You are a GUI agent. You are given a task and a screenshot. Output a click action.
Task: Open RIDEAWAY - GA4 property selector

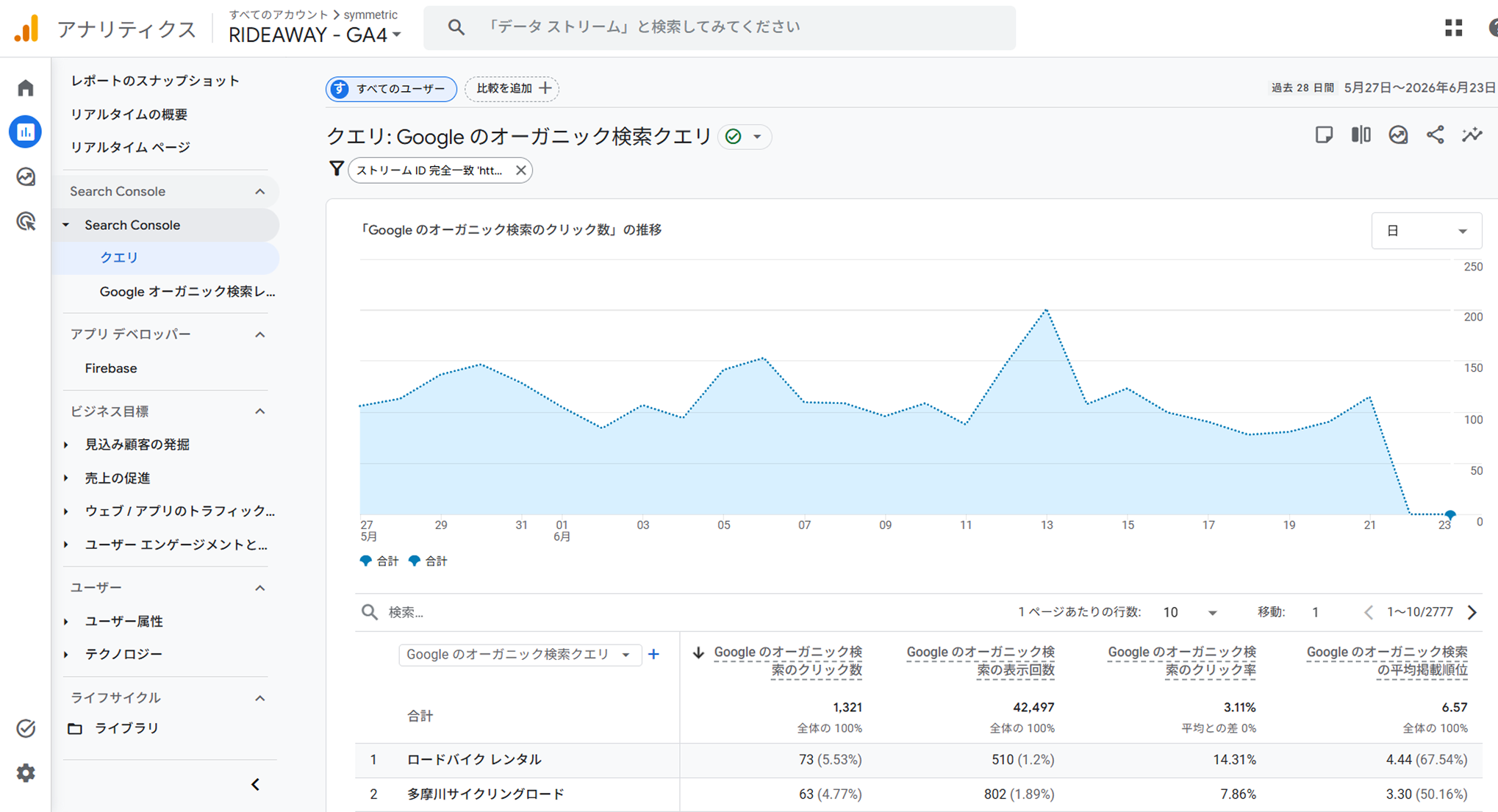[315, 35]
